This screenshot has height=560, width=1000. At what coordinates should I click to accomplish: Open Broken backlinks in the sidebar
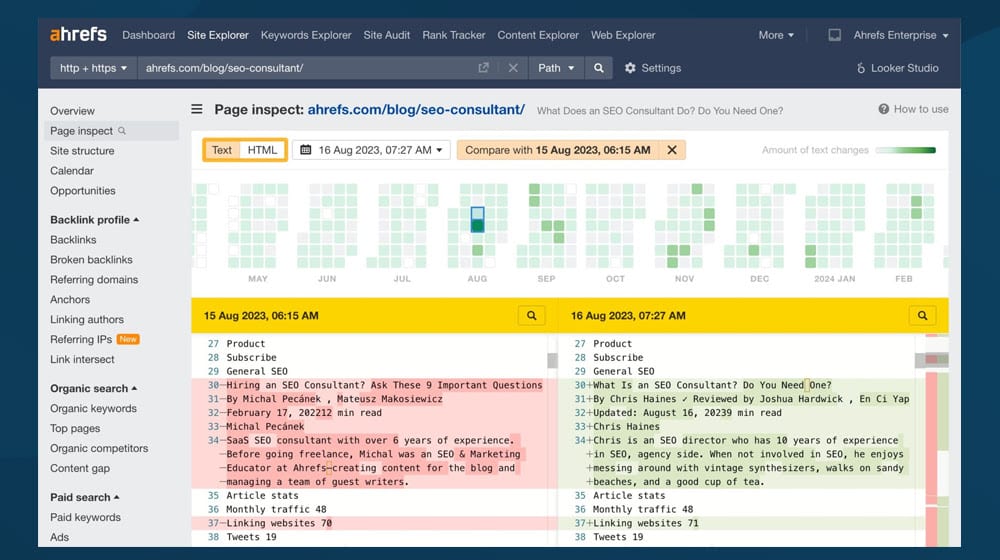(91, 260)
